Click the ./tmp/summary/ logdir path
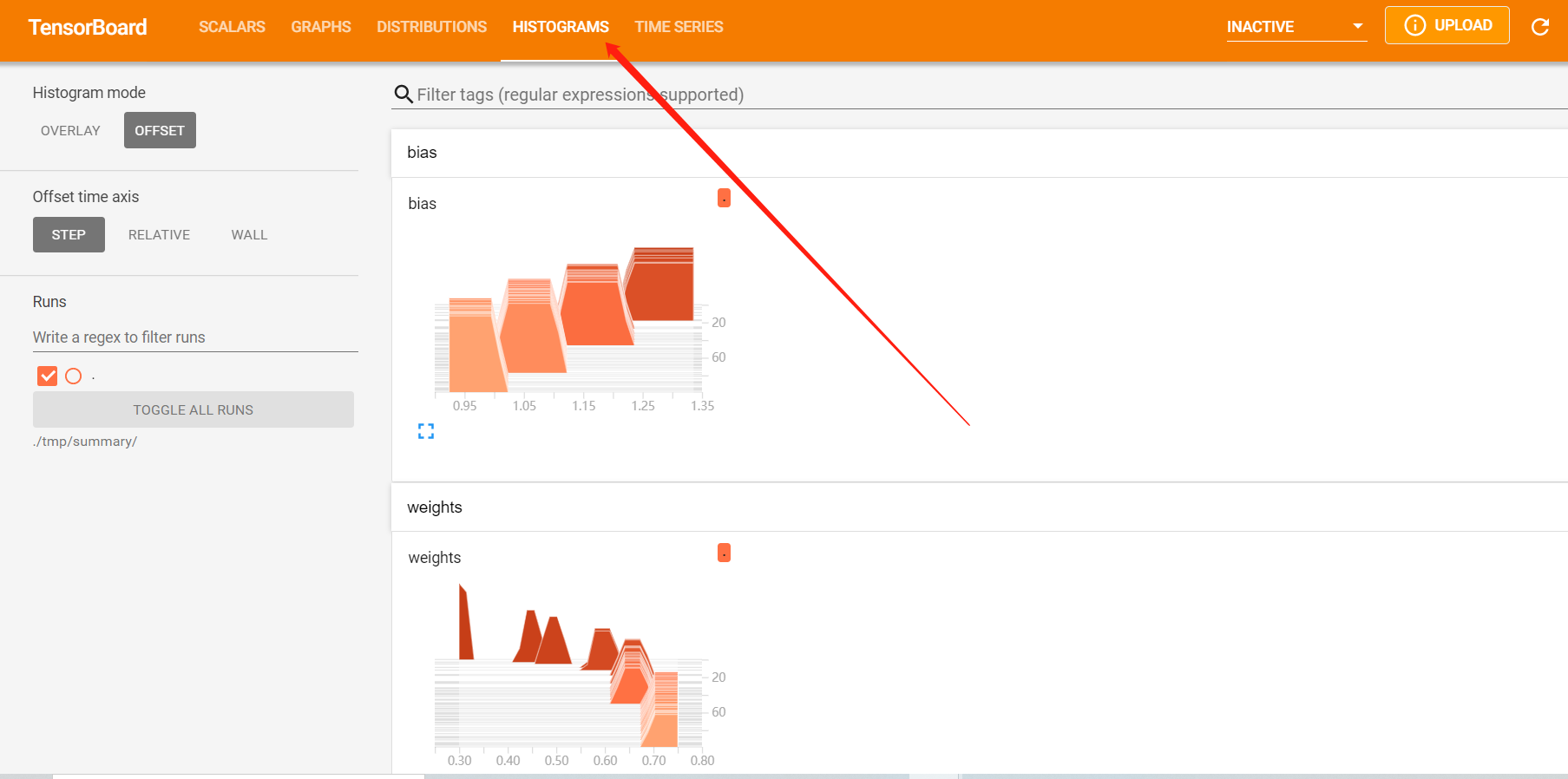Screen dimensions: 1568x779 coord(85,442)
